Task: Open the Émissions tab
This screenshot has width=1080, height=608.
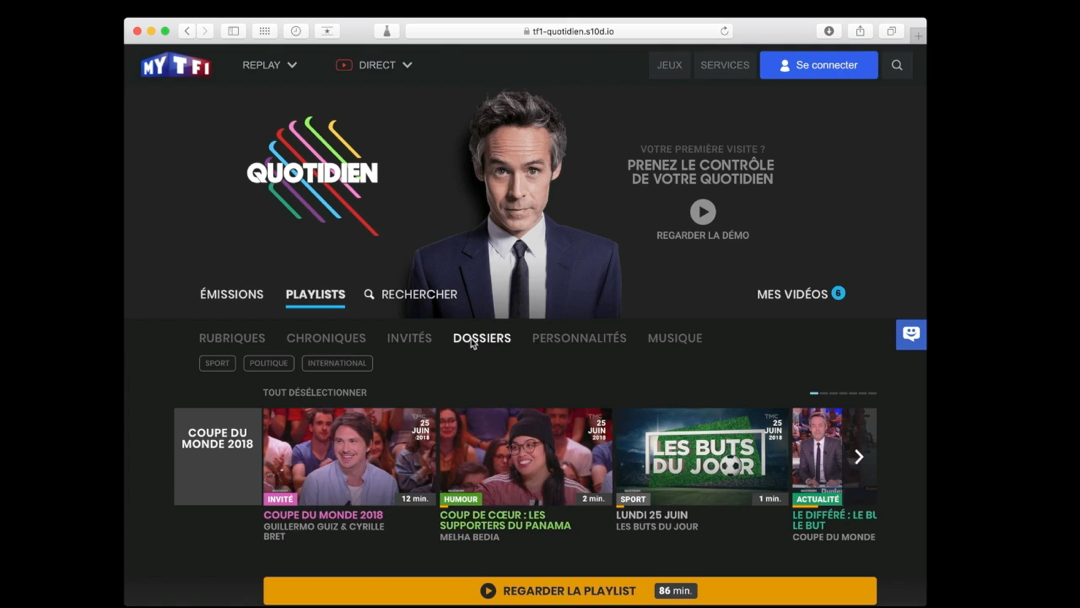Action: [x=231, y=294]
